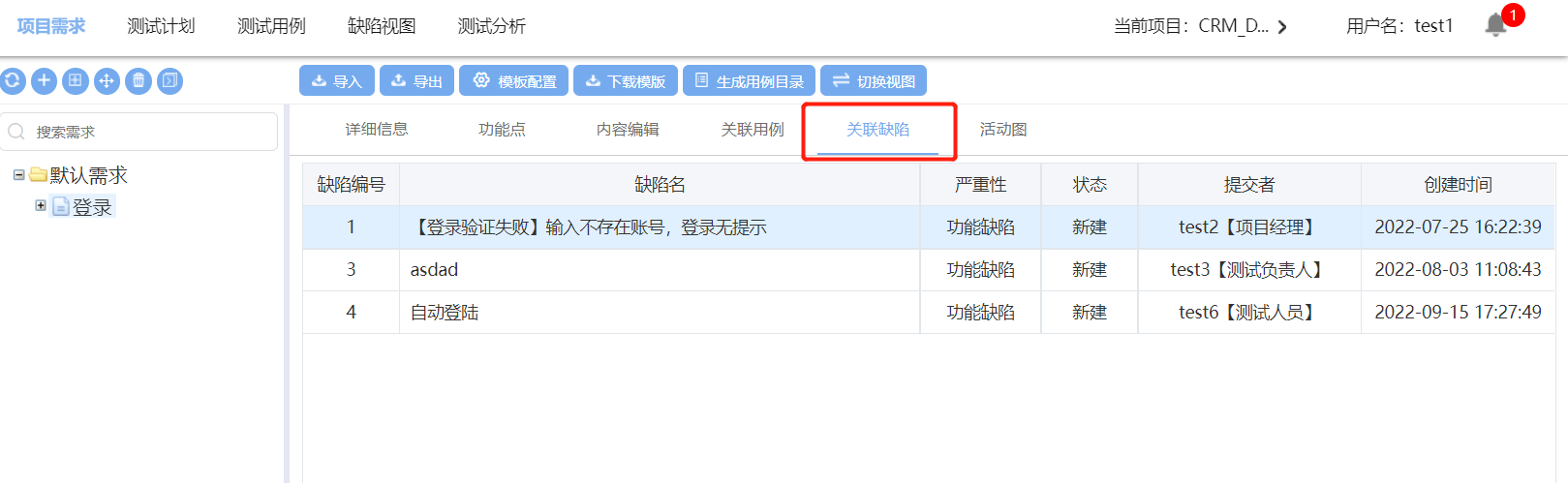Collapse the 默认需求 tree node
This screenshot has width=1568, height=483.
click(18, 175)
